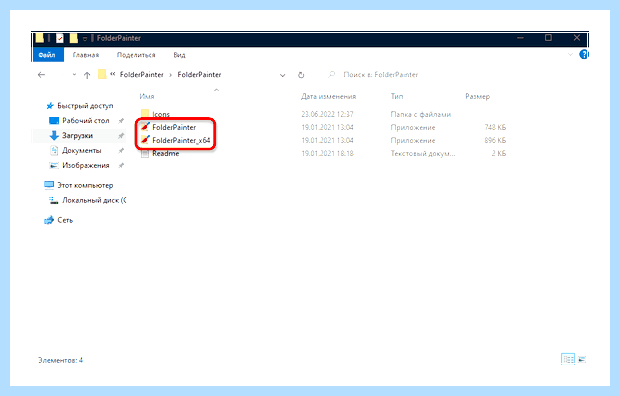Open the quick access toolbar customize dropdown
The height and width of the screenshot is (396, 620).
pyautogui.click(x=85, y=39)
